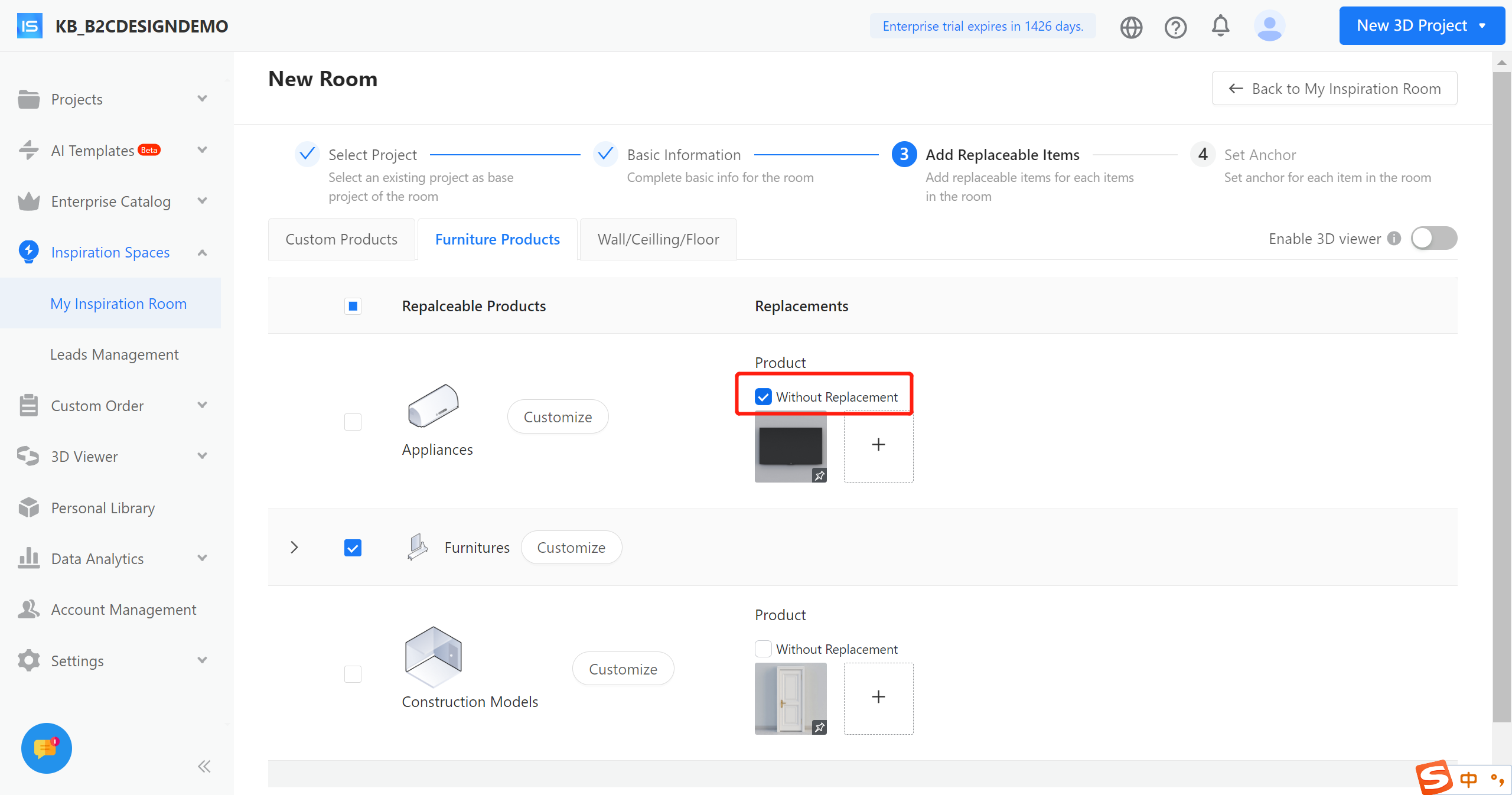Click the notification bell icon
The width and height of the screenshot is (1512, 795).
tap(1220, 26)
